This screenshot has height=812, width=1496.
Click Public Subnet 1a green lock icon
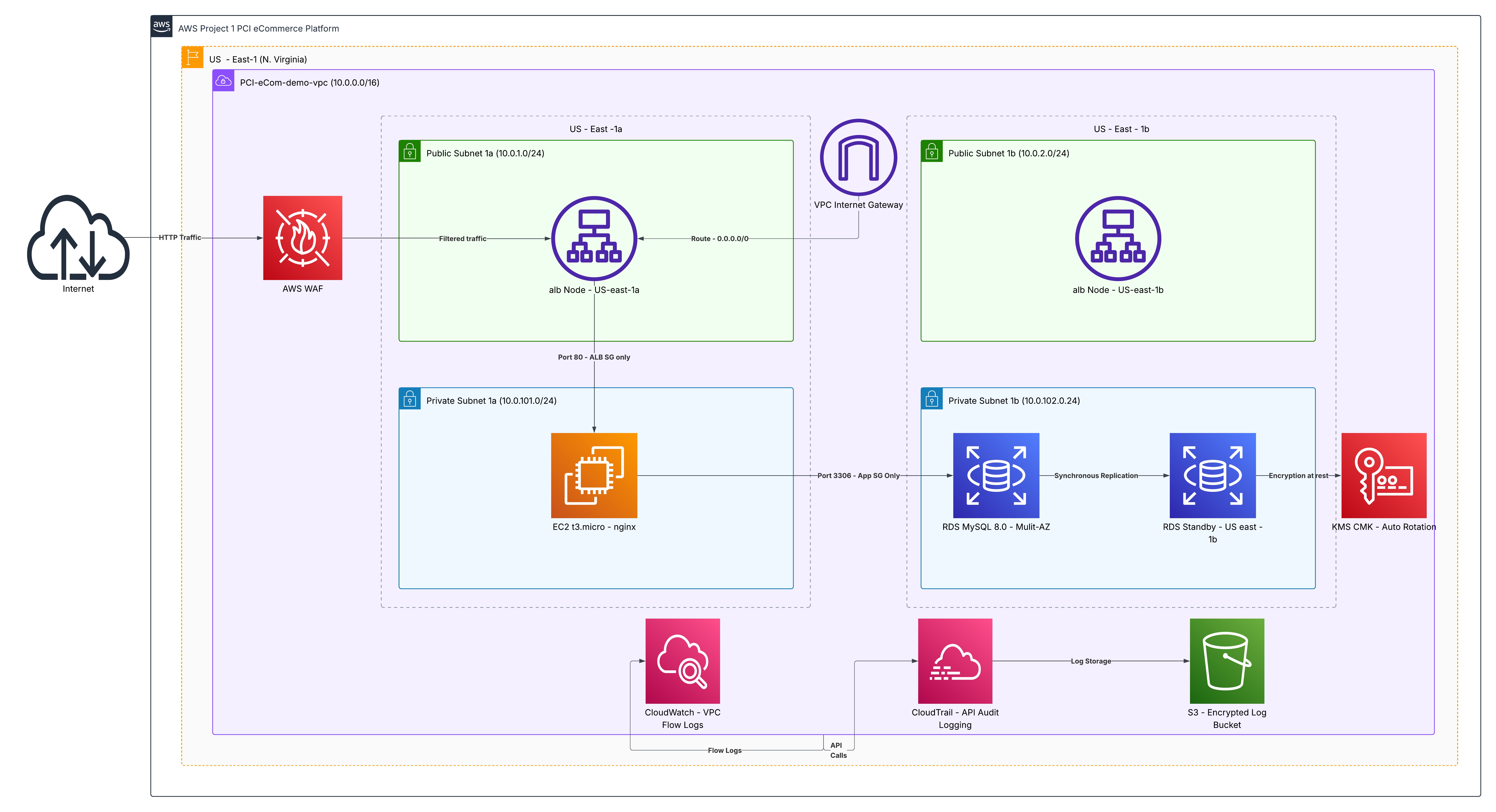click(410, 152)
